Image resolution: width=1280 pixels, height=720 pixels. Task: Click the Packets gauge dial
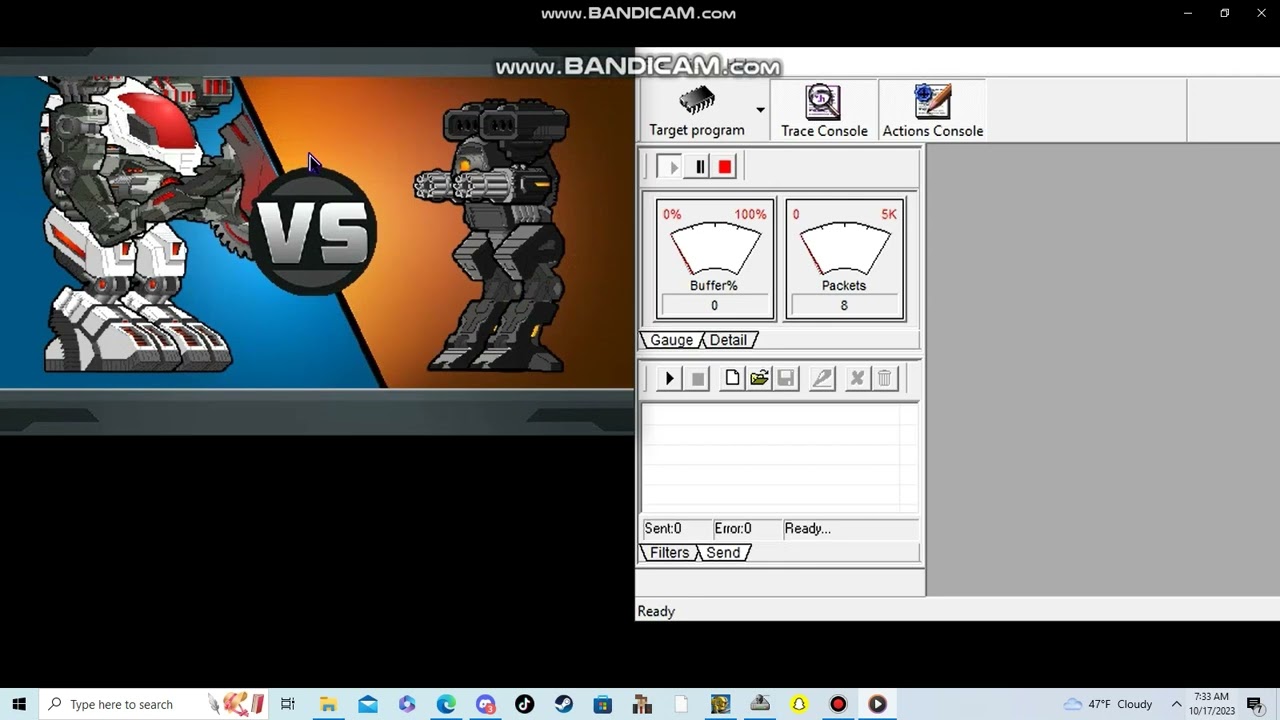point(844,248)
